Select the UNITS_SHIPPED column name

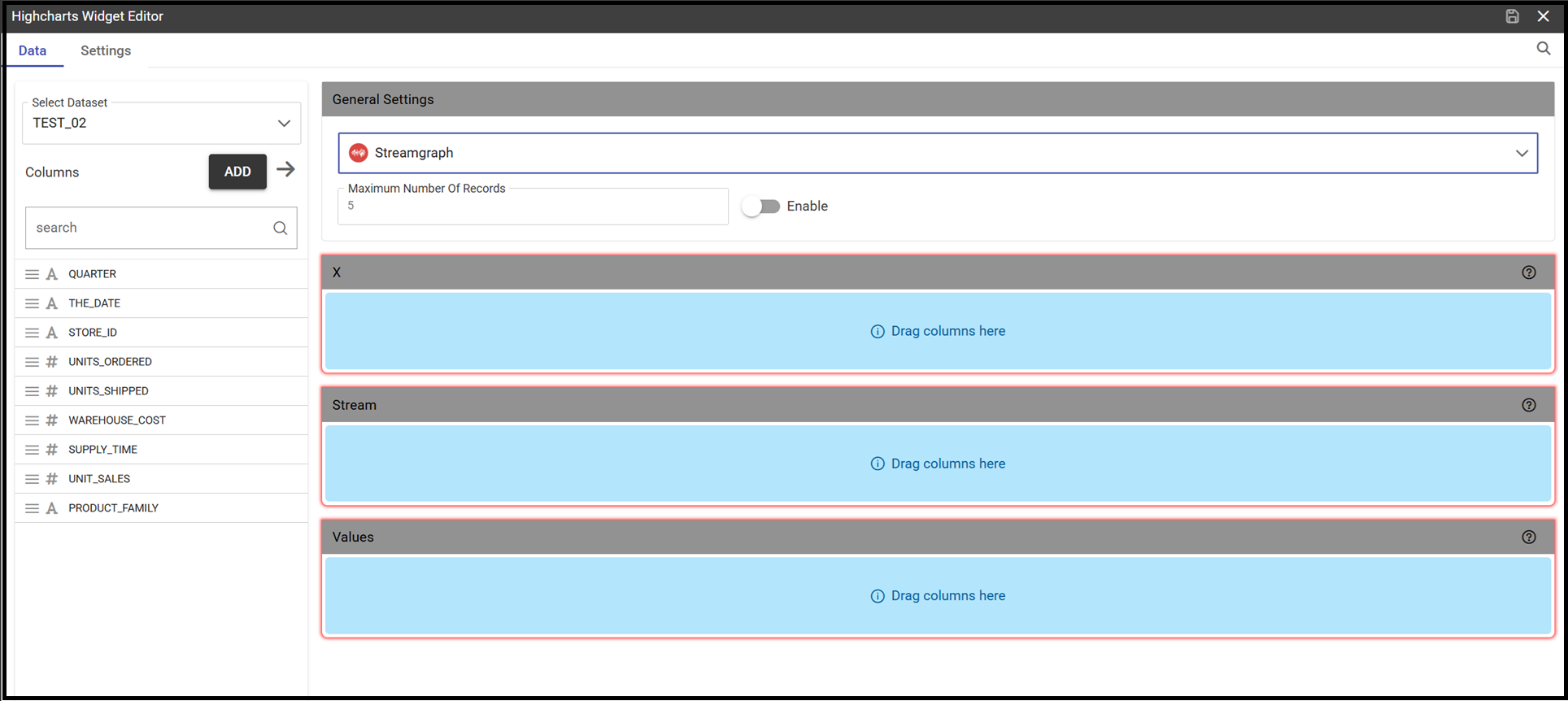coord(108,391)
